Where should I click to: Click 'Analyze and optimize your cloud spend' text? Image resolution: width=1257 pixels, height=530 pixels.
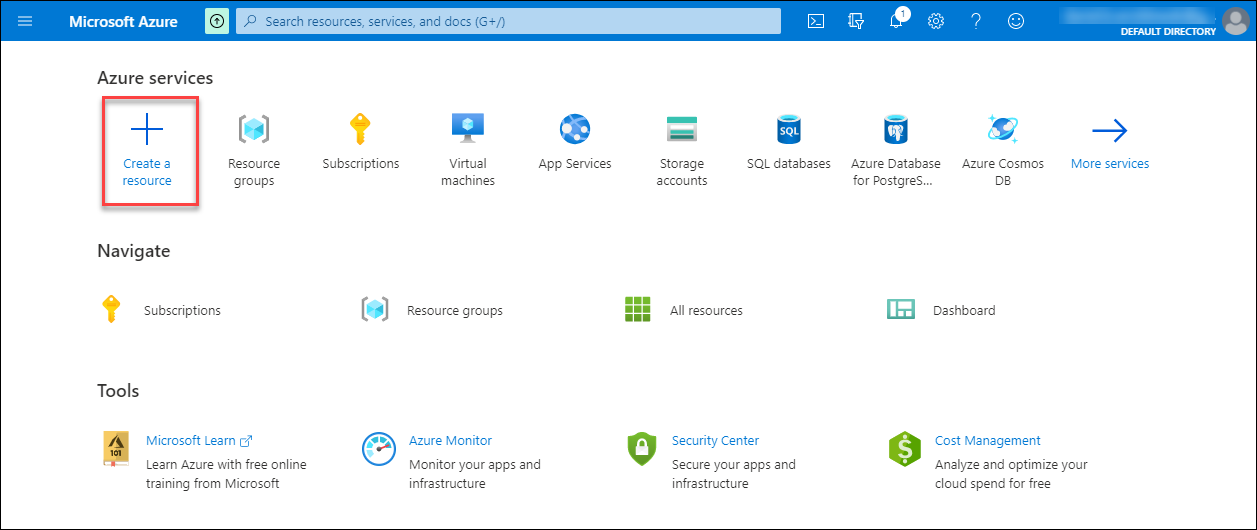[x=1011, y=474]
